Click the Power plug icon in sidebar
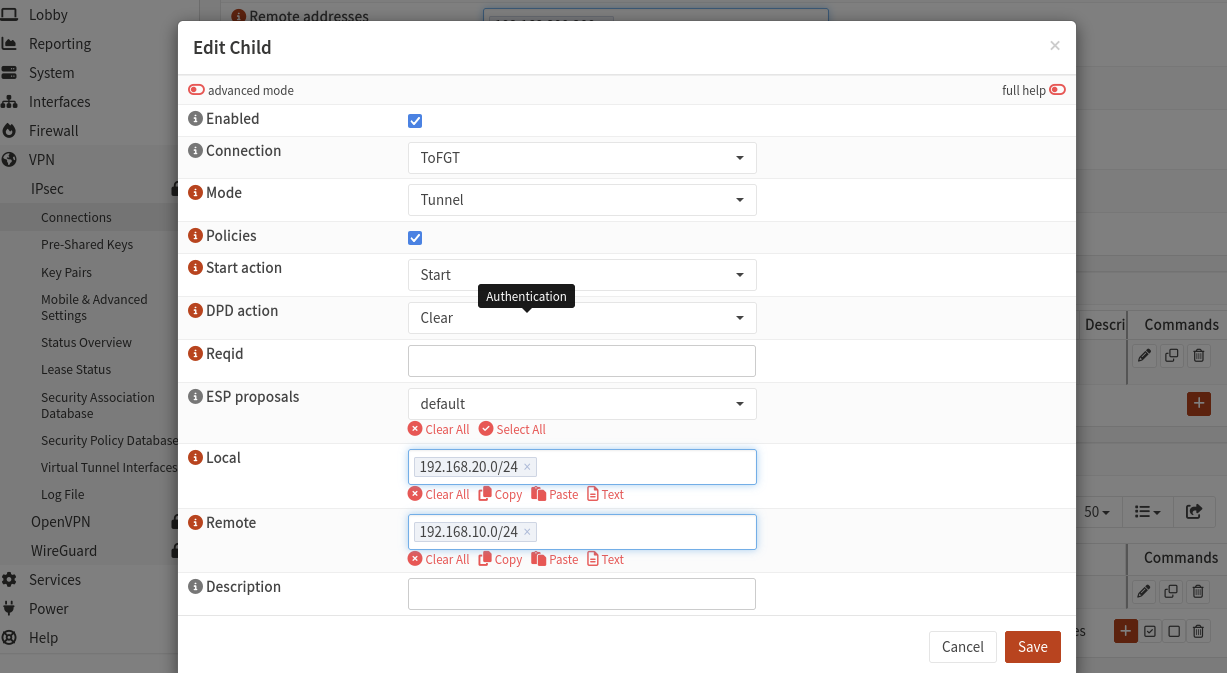 9,609
